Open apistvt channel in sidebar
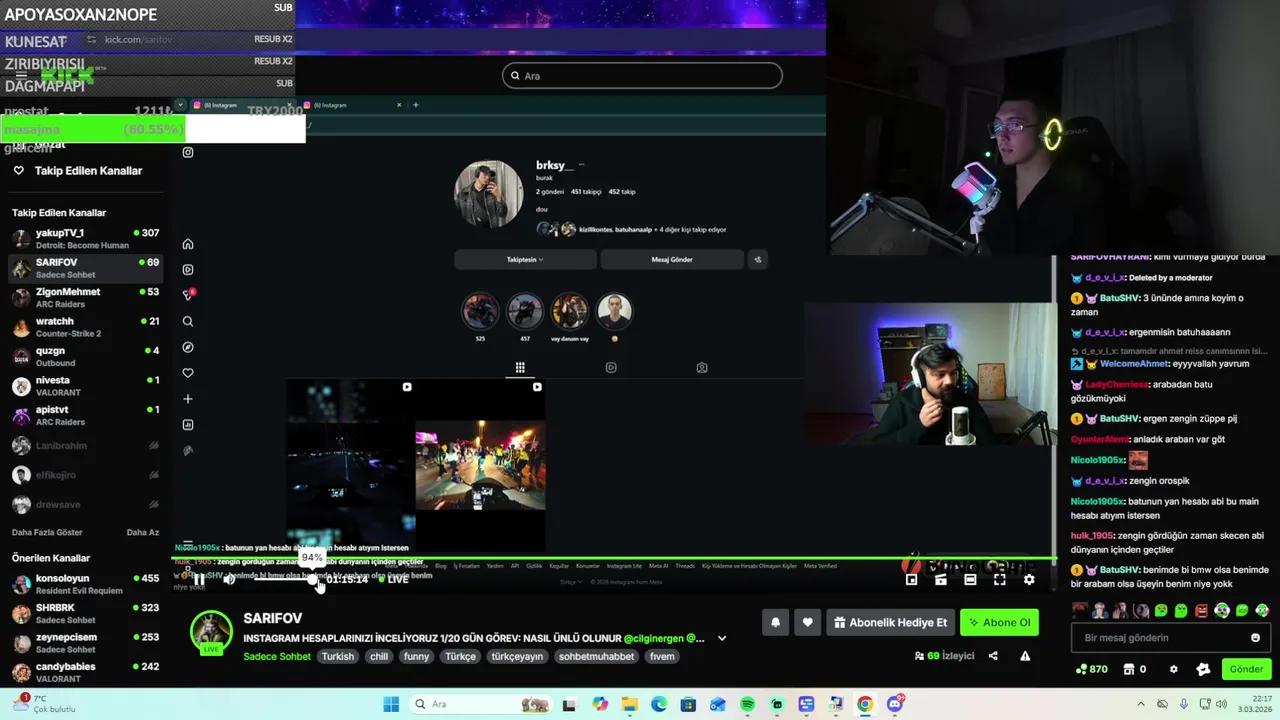Viewport: 1280px width, 720px height. point(85,415)
